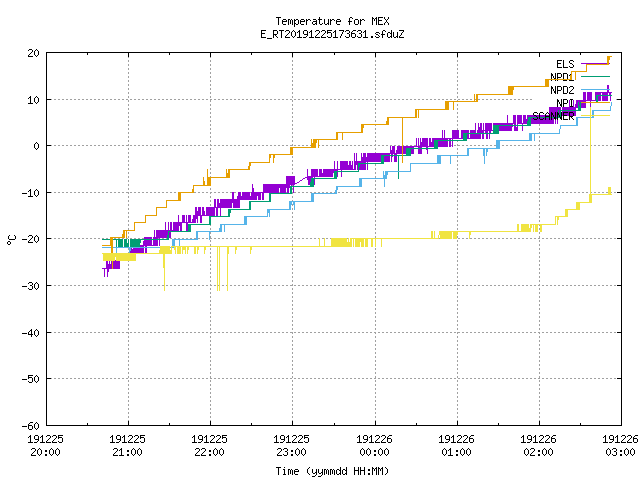Click the x-axis tick label 191225 20:00
The image size is (640, 480).
point(45,446)
